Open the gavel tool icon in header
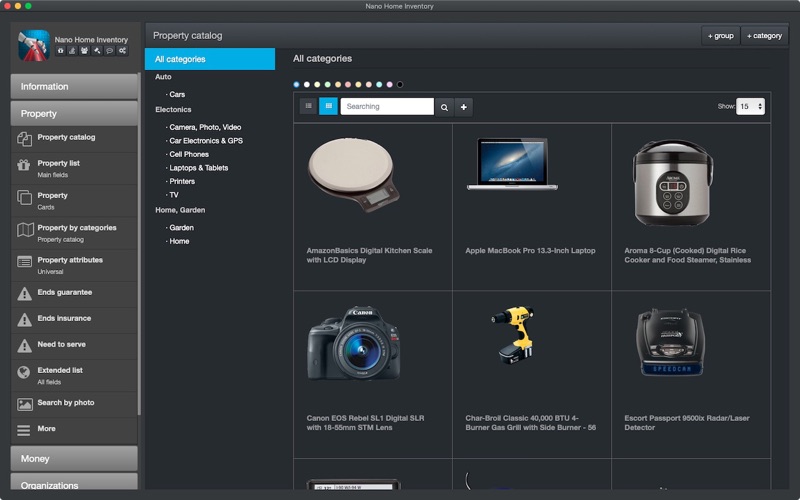This screenshot has height=500, width=800. click(x=97, y=51)
